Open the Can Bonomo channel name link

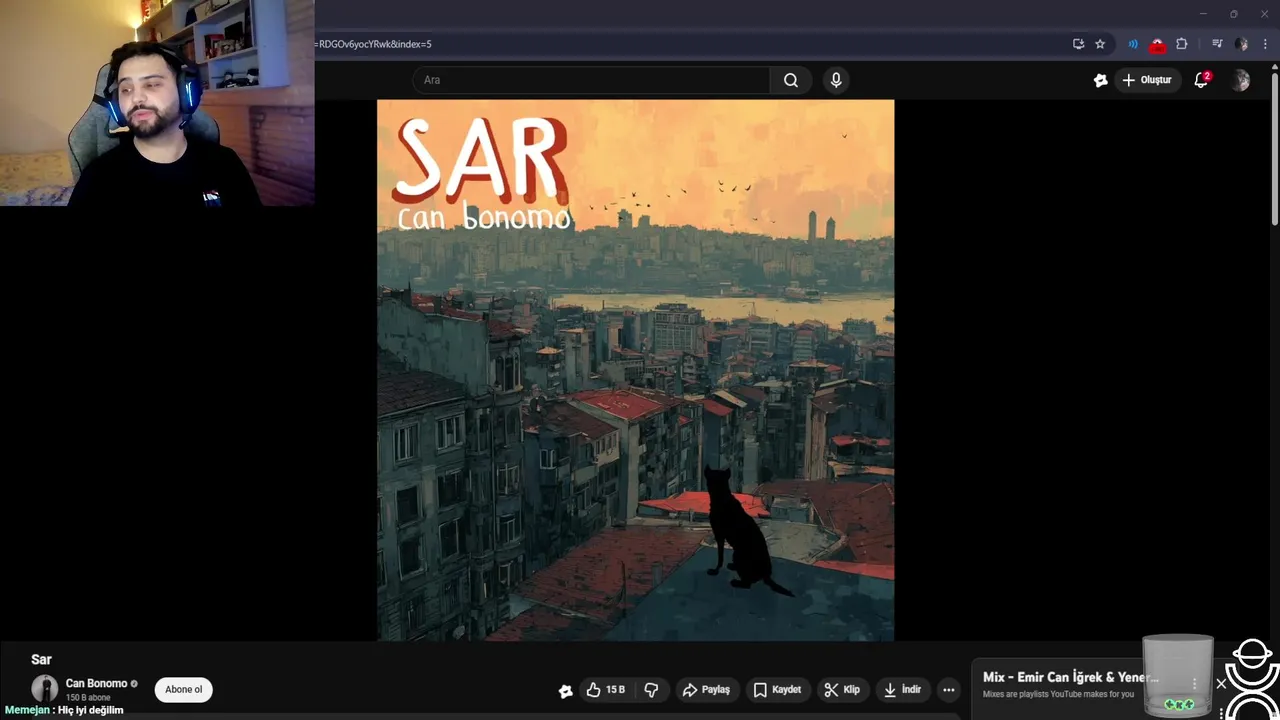click(x=96, y=683)
